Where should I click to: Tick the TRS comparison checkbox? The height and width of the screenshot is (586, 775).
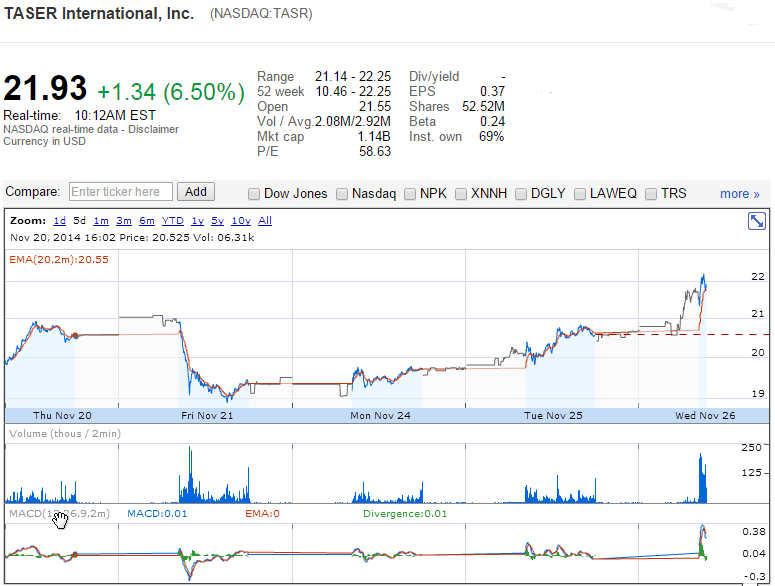pyautogui.click(x=651, y=194)
